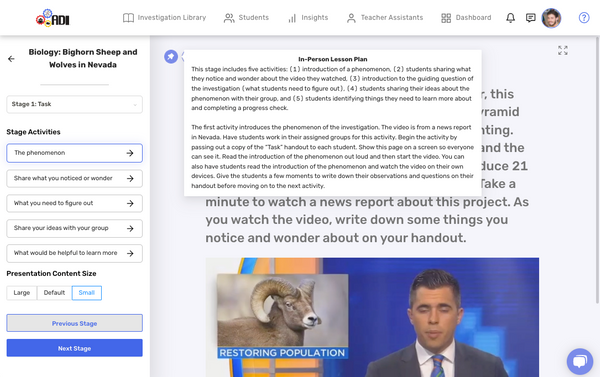Expand the Stage 1: Task dropdown
The height and width of the screenshot is (377, 600).
(75, 104)
